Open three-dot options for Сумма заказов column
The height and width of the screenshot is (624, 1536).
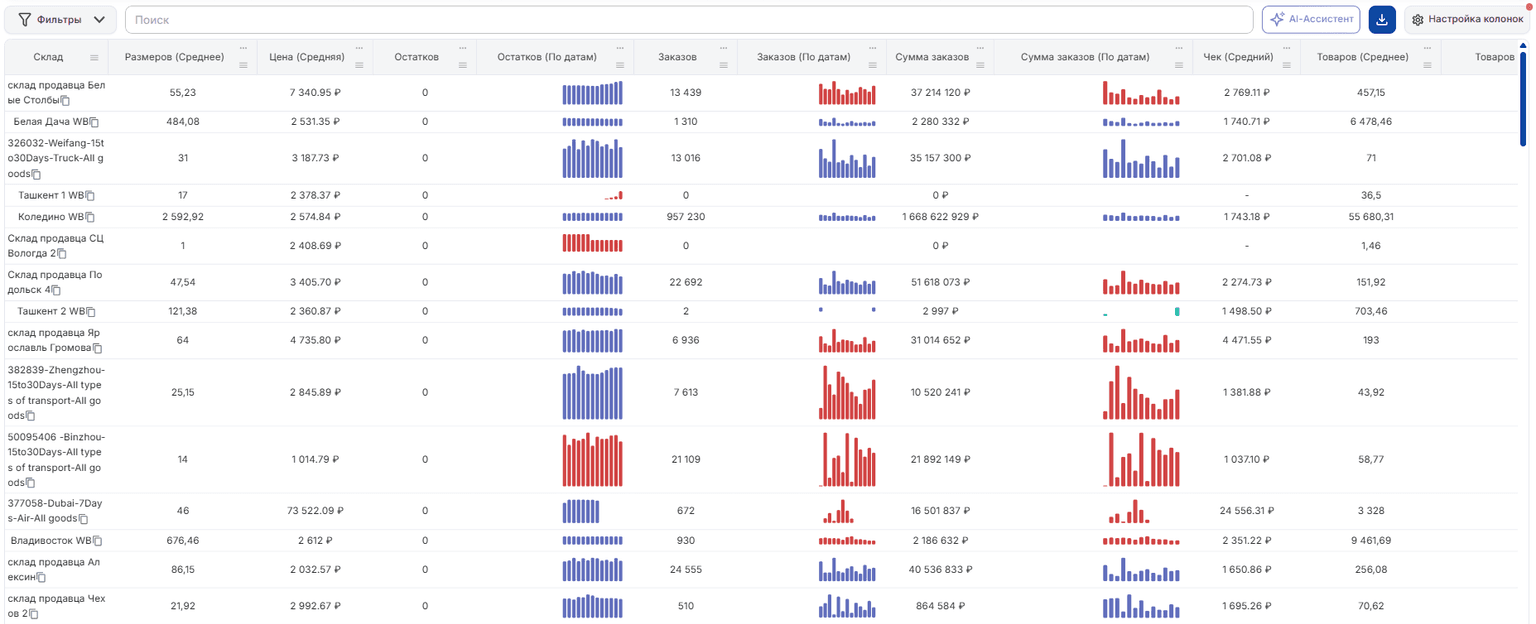tap(980, 48)
